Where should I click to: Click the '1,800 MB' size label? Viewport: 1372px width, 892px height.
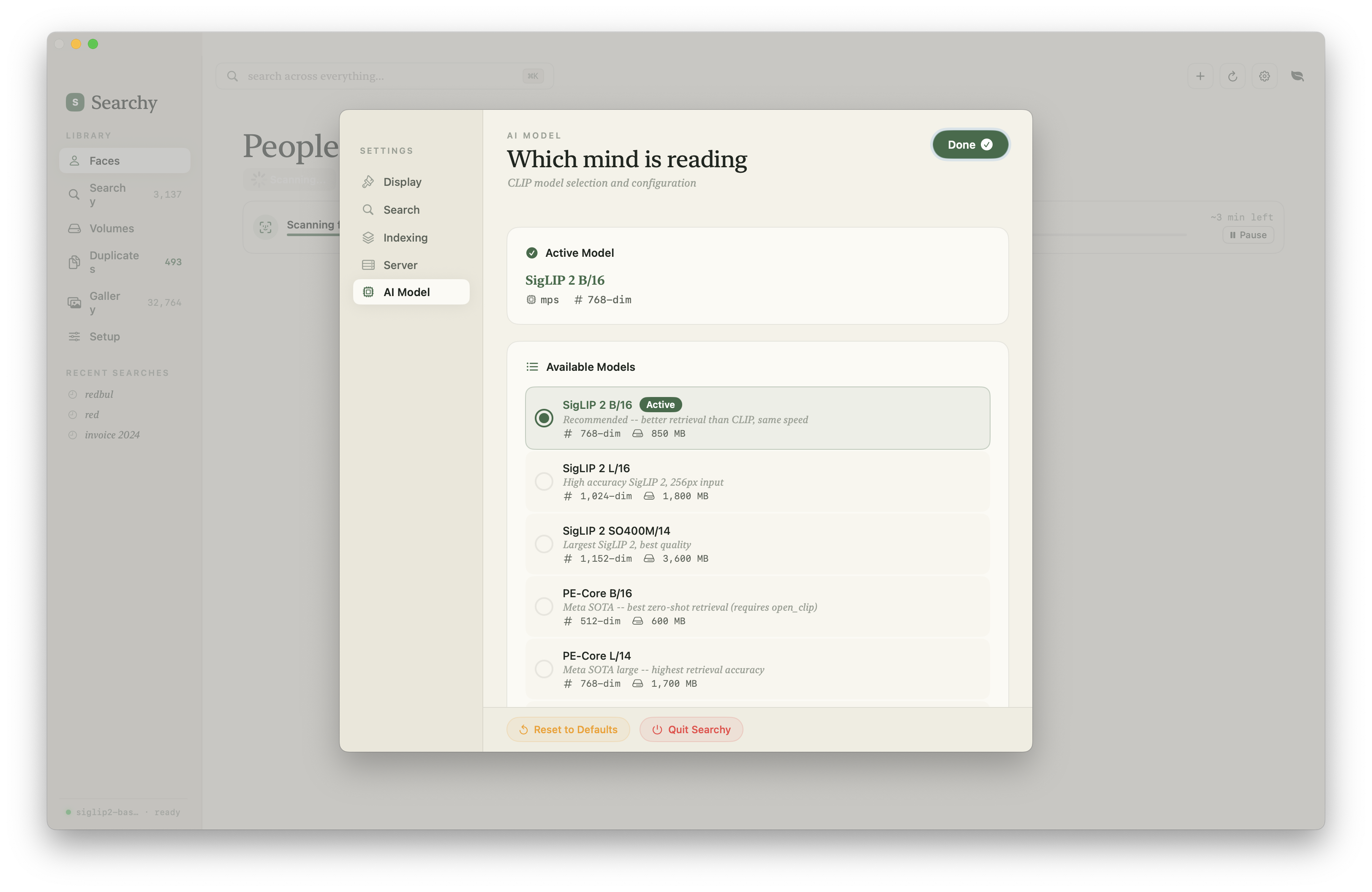tap(685, 496)
